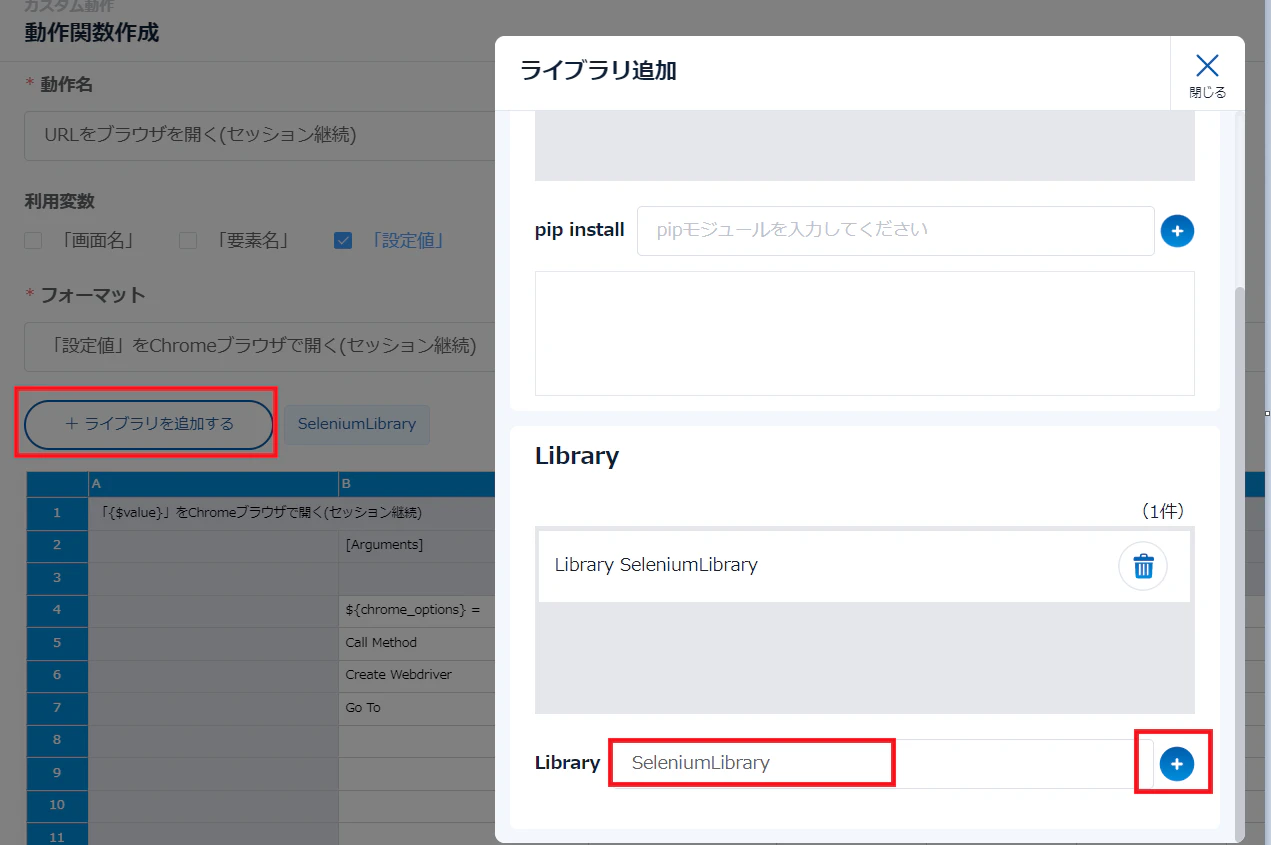The image size is (1271, 845).
Task: Click the Go To cell
Action: tap(417, 708)
